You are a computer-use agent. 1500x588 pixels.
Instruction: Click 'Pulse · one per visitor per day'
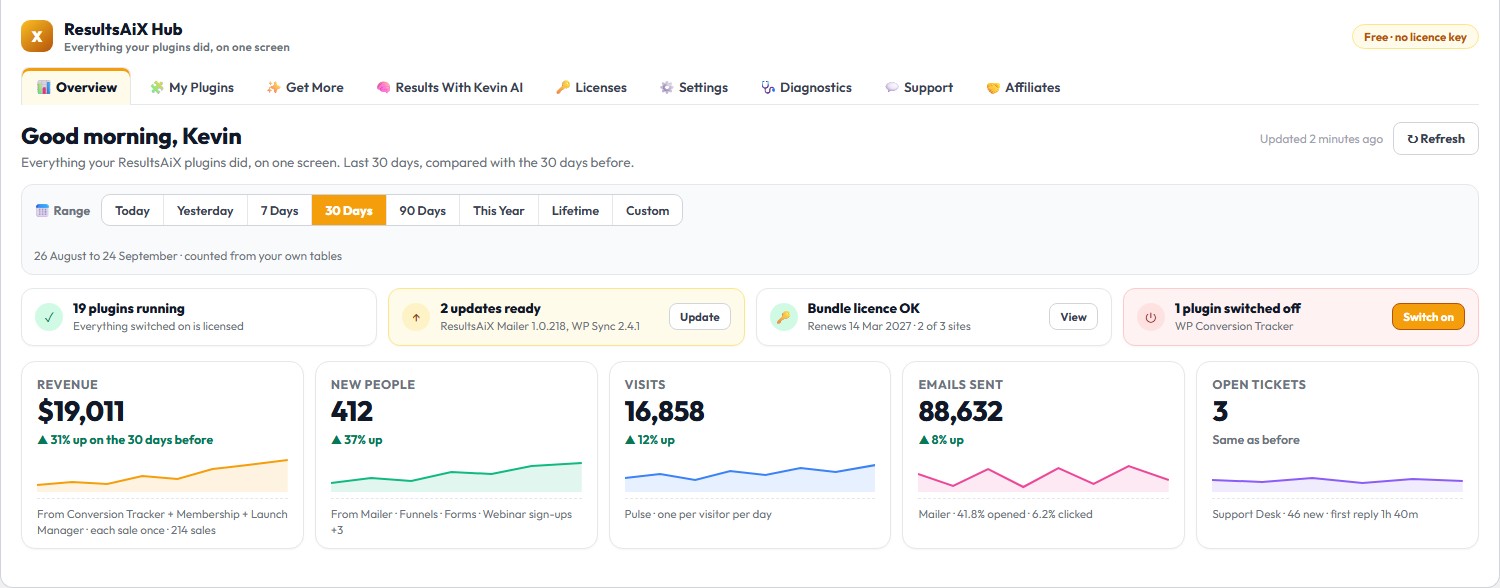click(698, 515)
